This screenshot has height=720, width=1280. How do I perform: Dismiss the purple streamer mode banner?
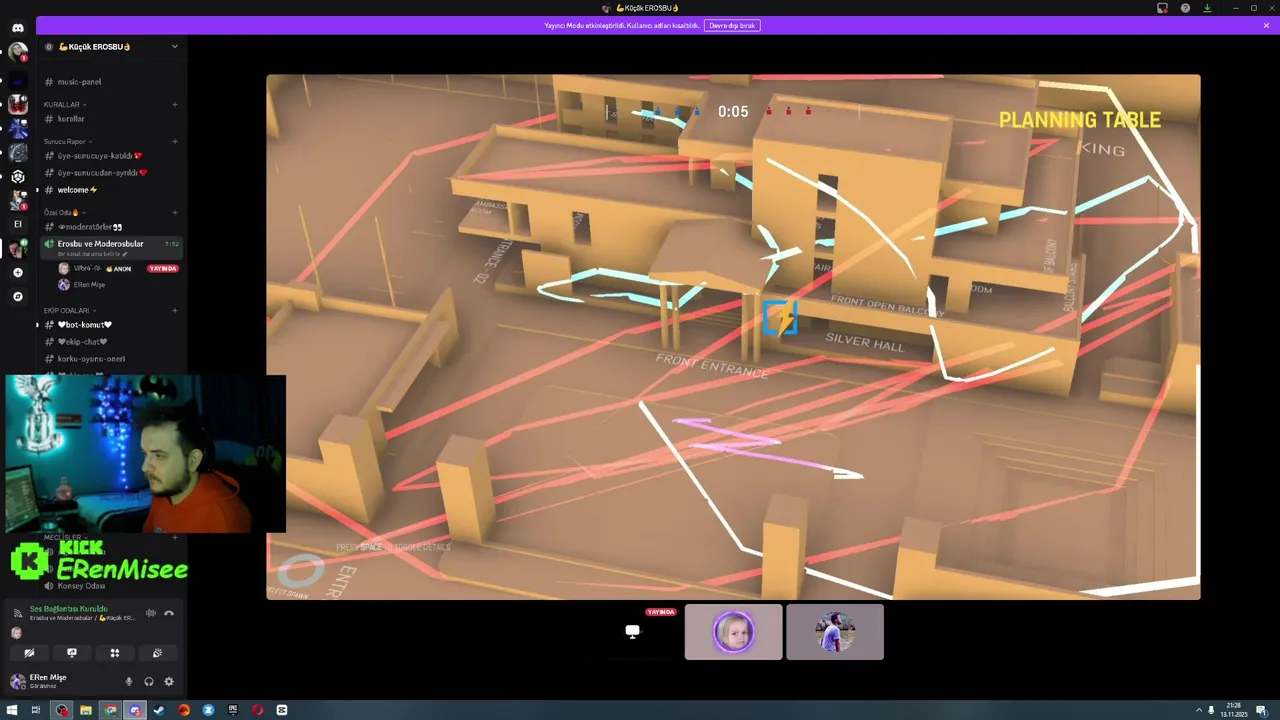[x=1266, y=25]
